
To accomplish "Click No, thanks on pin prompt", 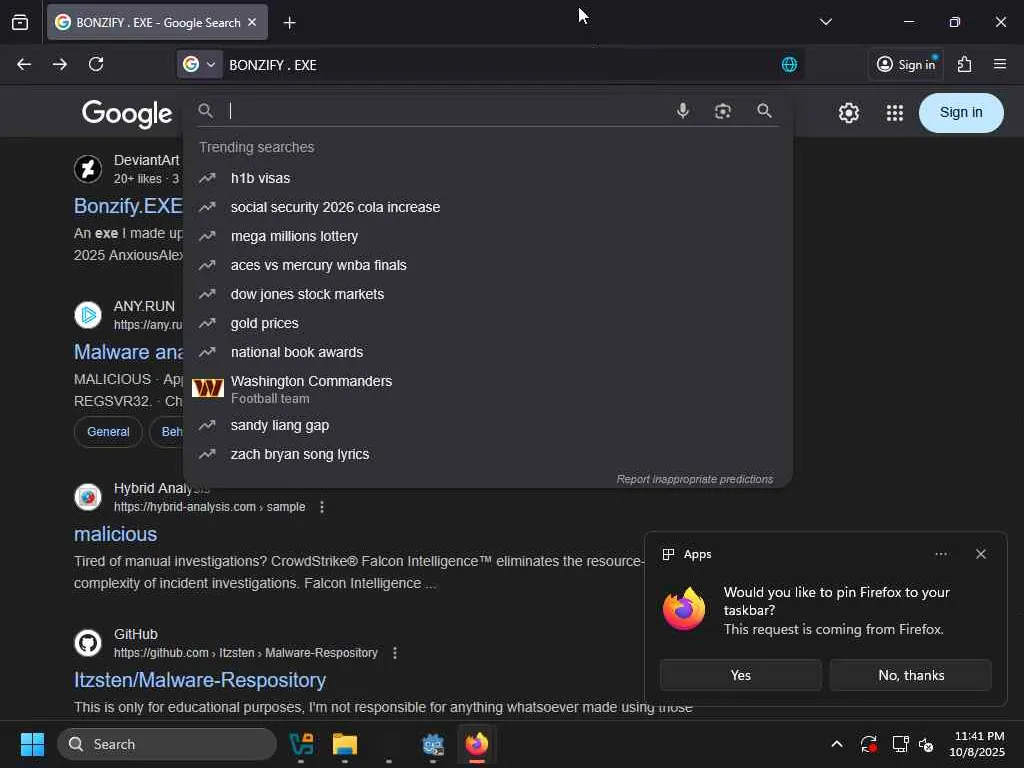I will 911,675.
